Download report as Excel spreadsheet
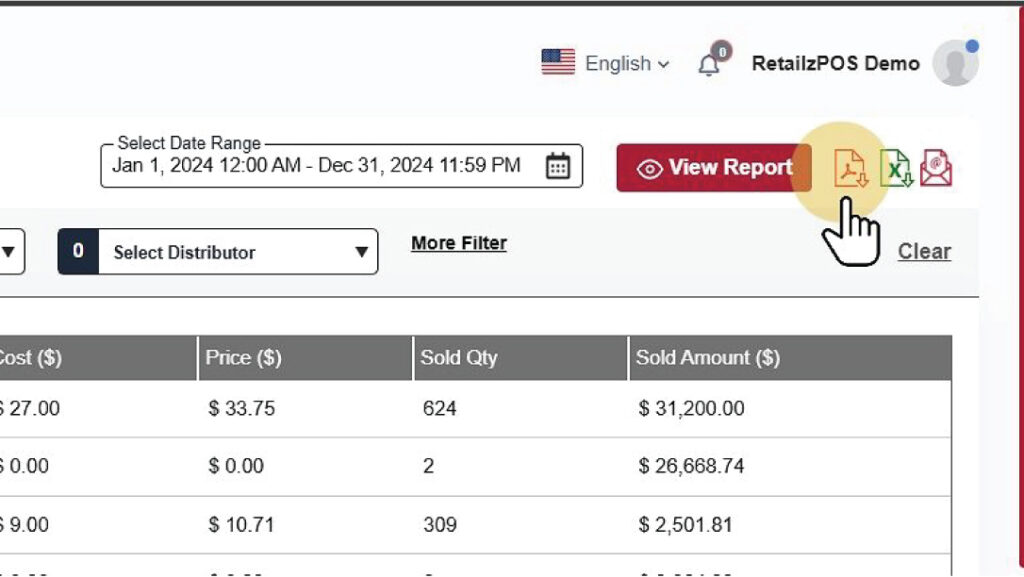This screenshot has height=577, width=1024. coord(896,168)
